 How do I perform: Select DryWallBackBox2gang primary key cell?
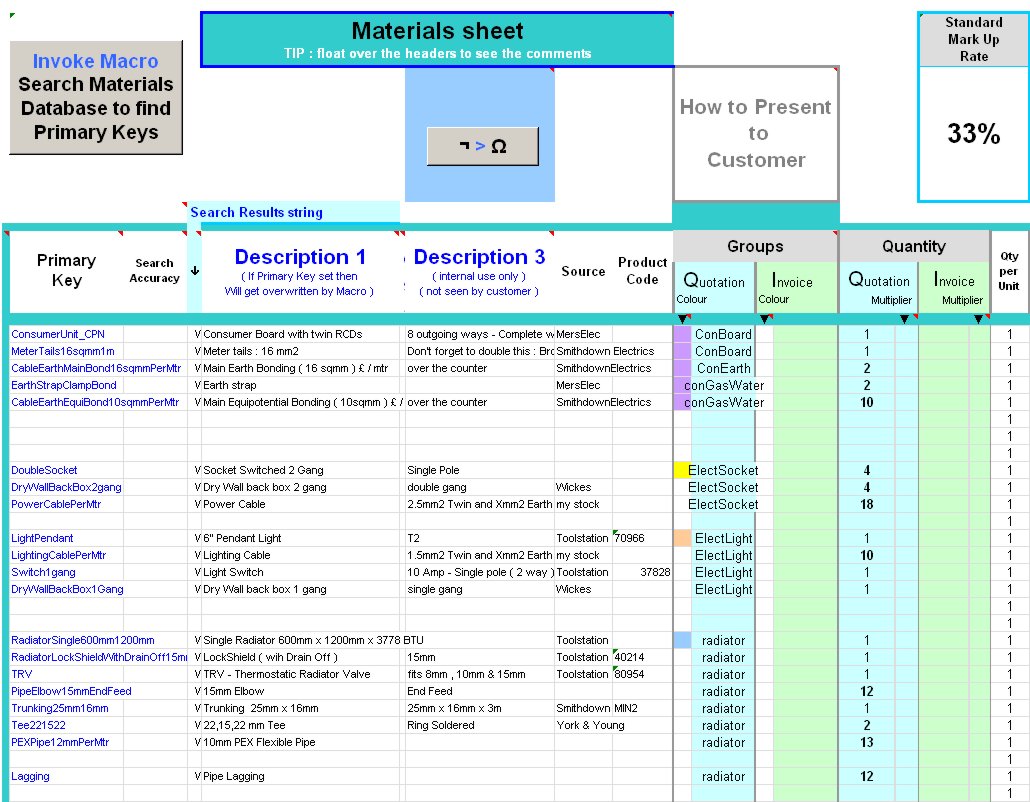pyautogui.click(x=66, y=487)
